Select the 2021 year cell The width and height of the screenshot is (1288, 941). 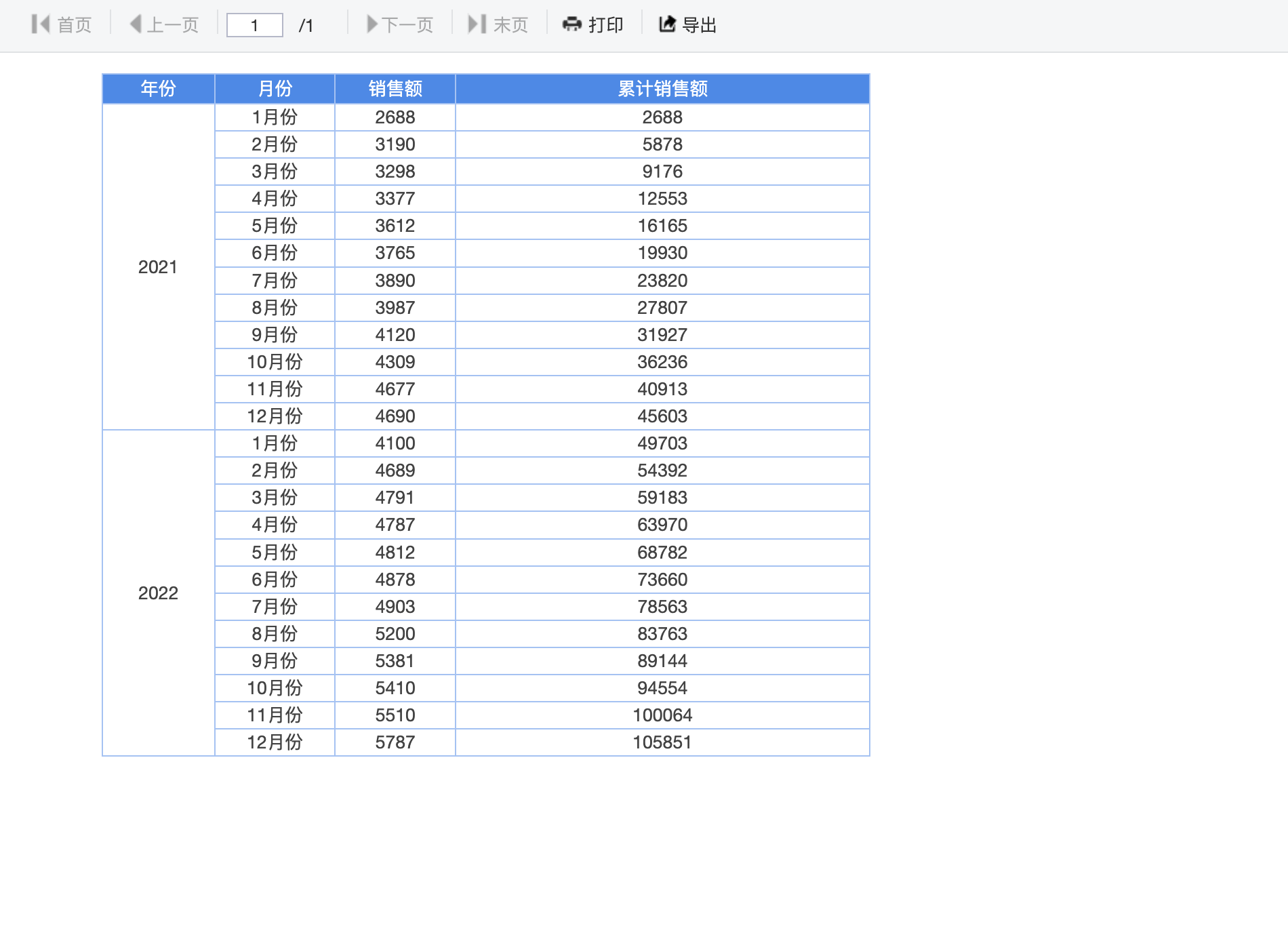159,267
